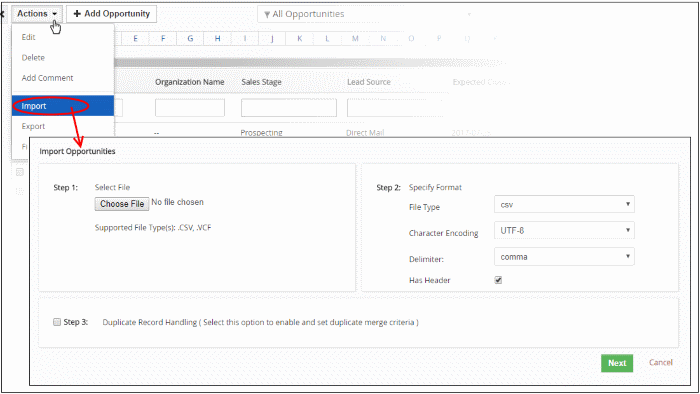Filter list by letter L
700x394 pixels.
327,38
